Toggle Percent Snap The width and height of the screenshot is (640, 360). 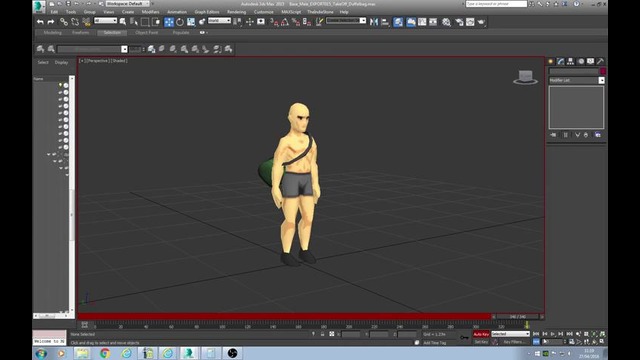coord(296,22)
